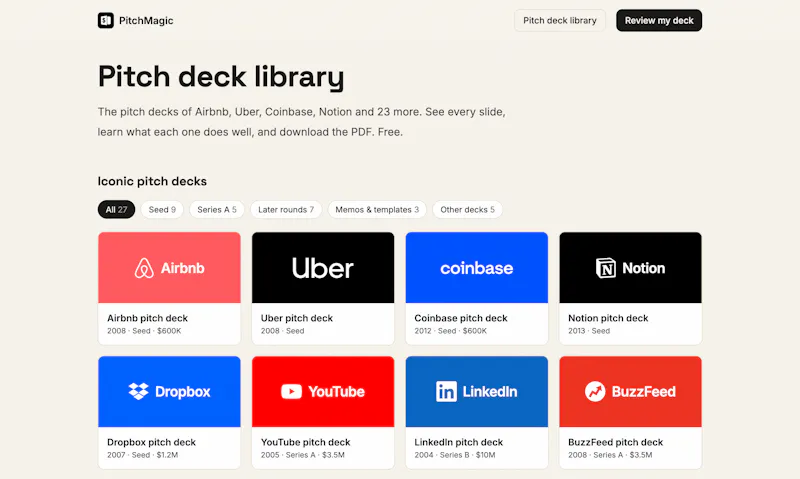Open the Airbnb logo thumbnail
The height and width of the screenshot is (479, 800).
point(169,268)
